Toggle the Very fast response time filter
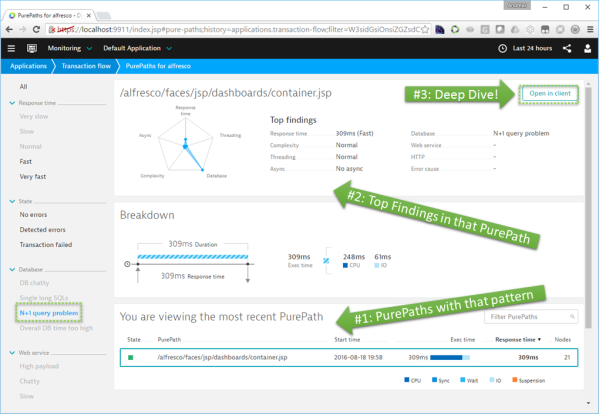Image resolution: width=599 pixels, height=414 pixels. [33, 176]
